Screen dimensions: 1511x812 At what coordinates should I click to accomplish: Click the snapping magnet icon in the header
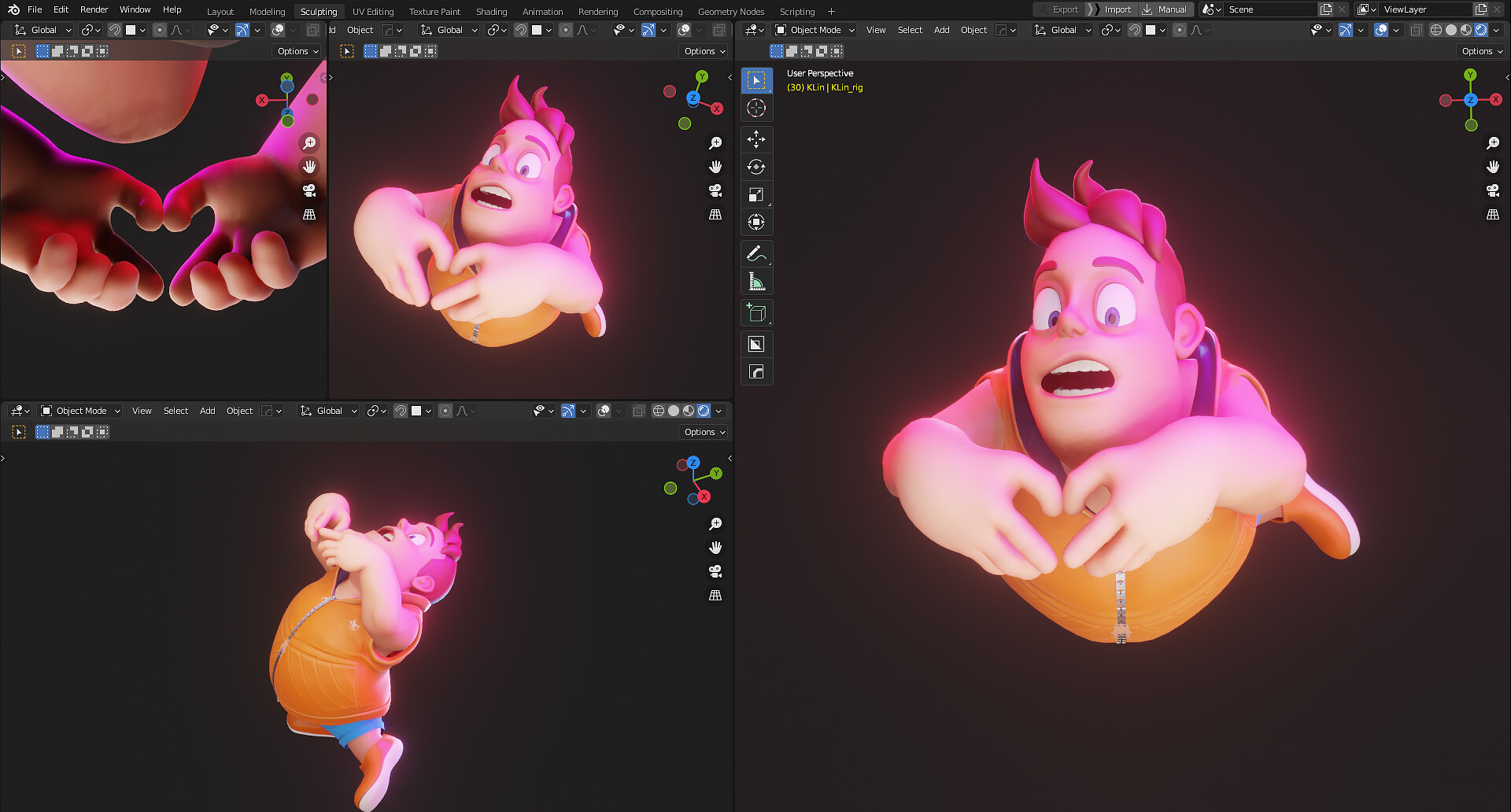[x=1135, y=30]
